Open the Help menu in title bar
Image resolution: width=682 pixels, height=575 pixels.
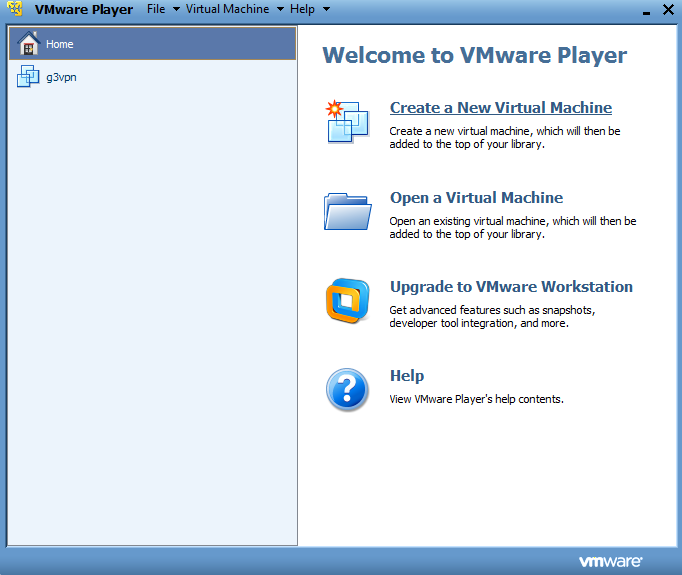pos(302,9)
